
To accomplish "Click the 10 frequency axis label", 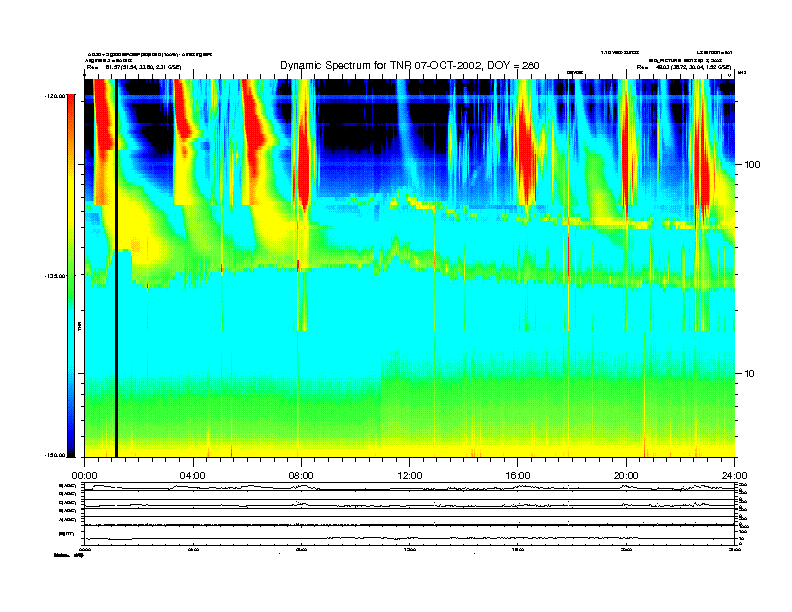I will (x=750, y=374).
